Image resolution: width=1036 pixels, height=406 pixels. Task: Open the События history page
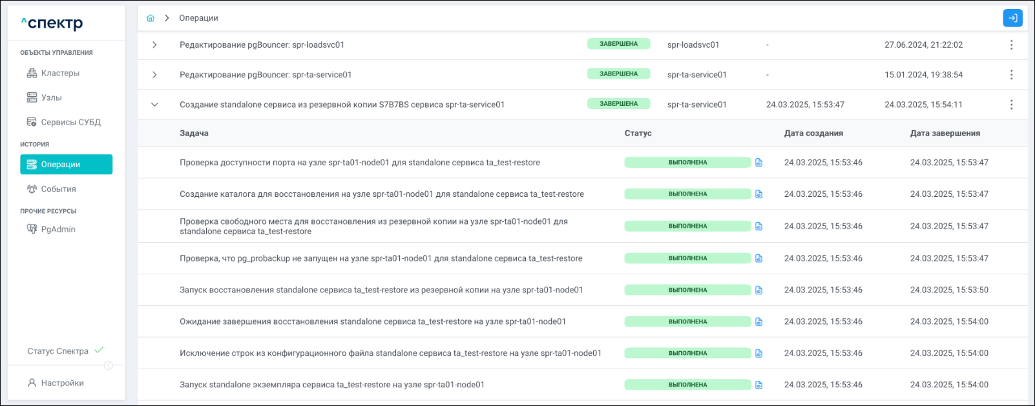pyautogui.click(x=58, y=188)
